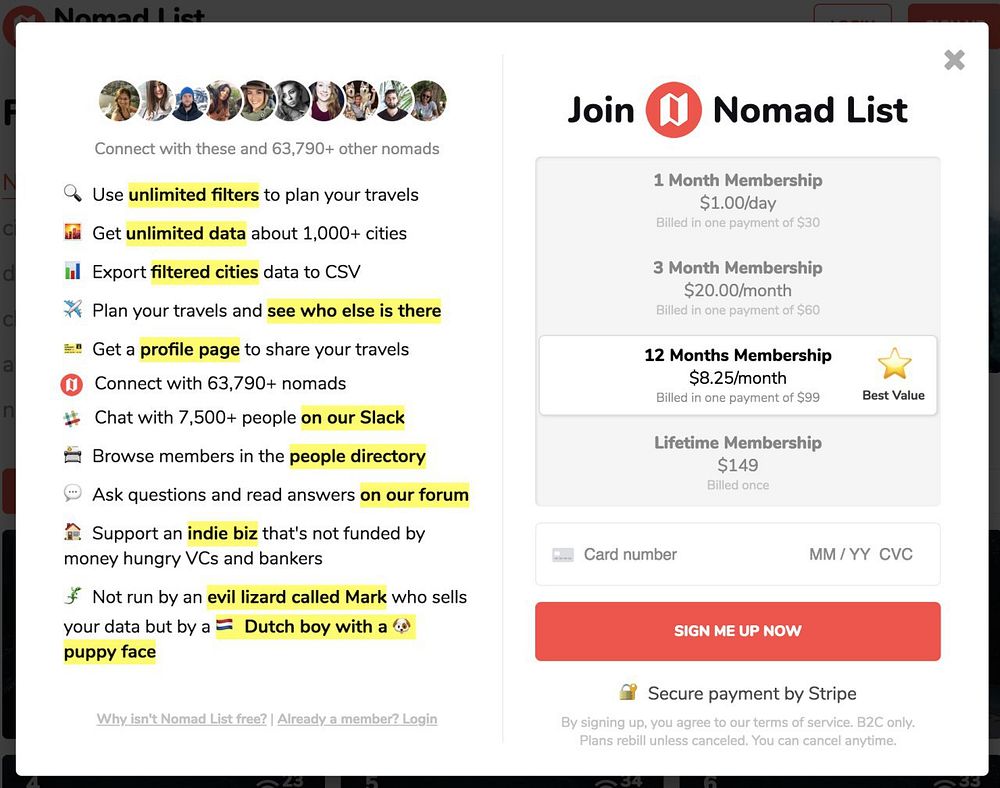Screen dimensions: 1000x788
Task: Click the Slack icon beside Chat with 7,500+ people
Action: [x=72, y=418]
